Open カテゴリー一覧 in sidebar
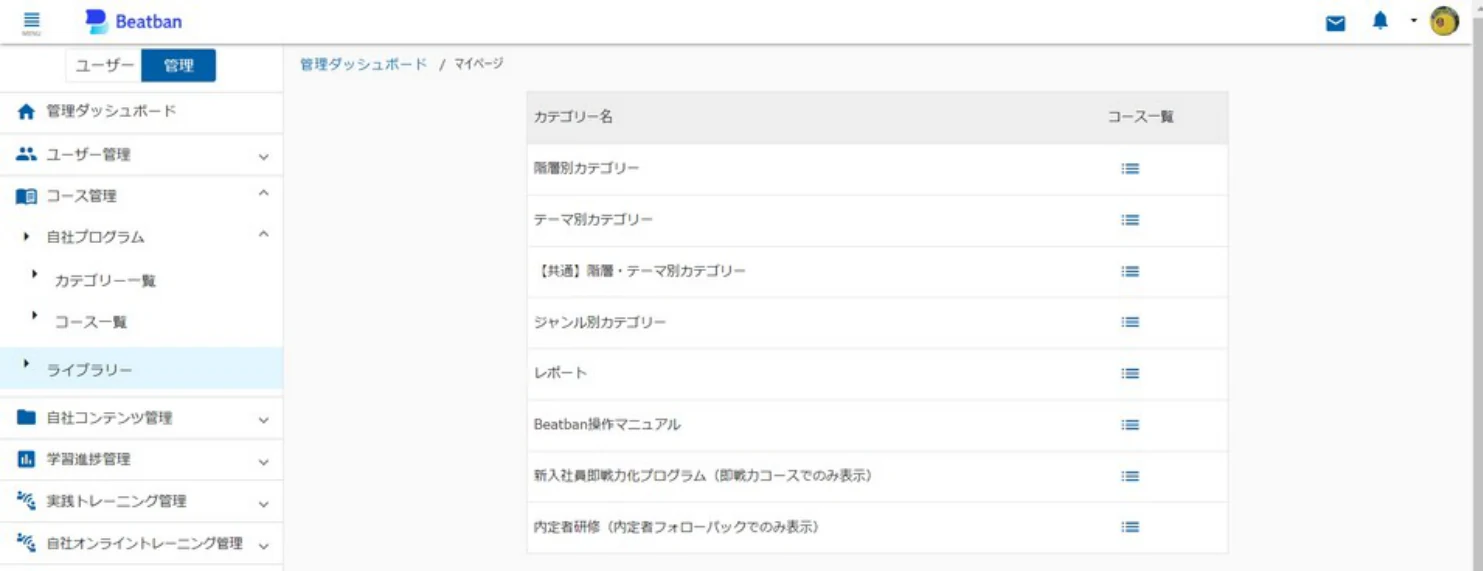 [105, 281]
